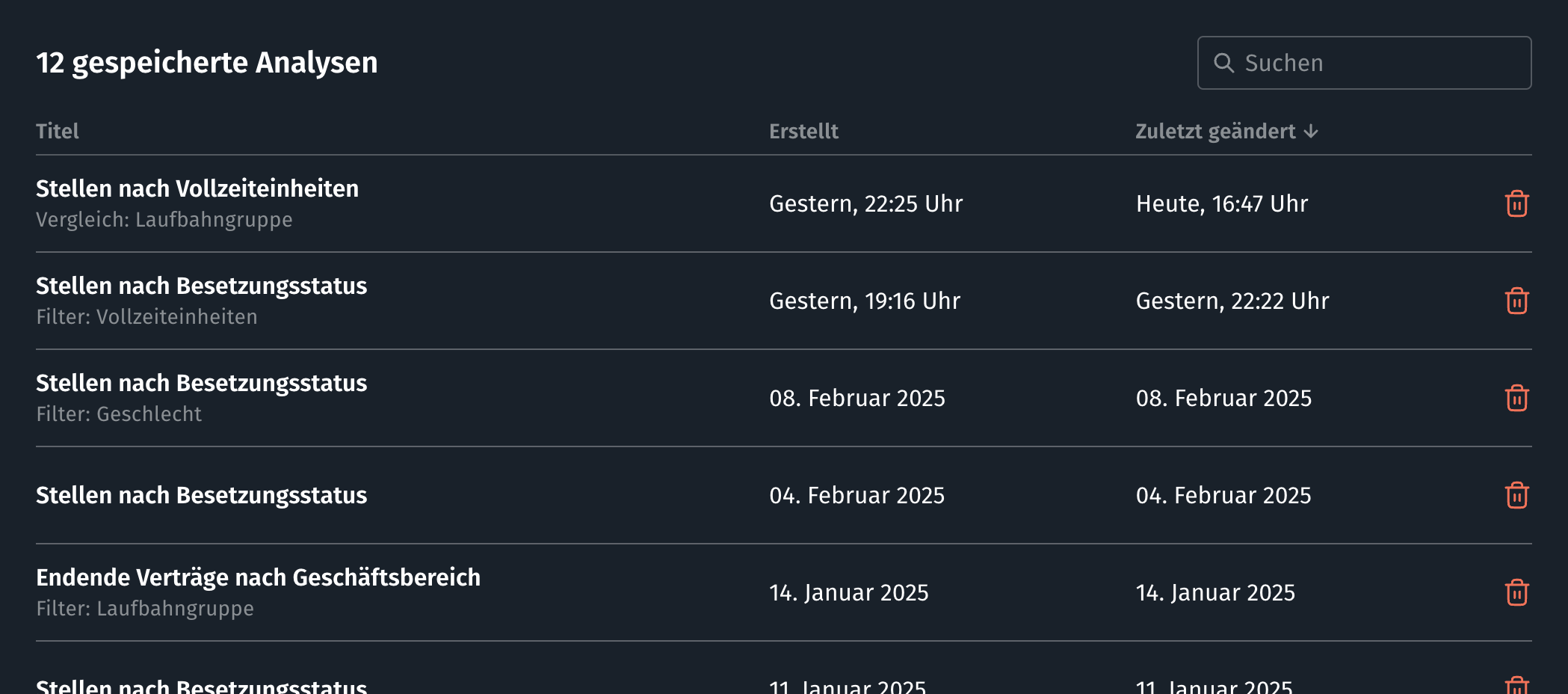Open Besetzungsstatus analysis with Filter: Vollzeiteinheiten
This screenshot has height=694, width=1568.
coord(201,286)
